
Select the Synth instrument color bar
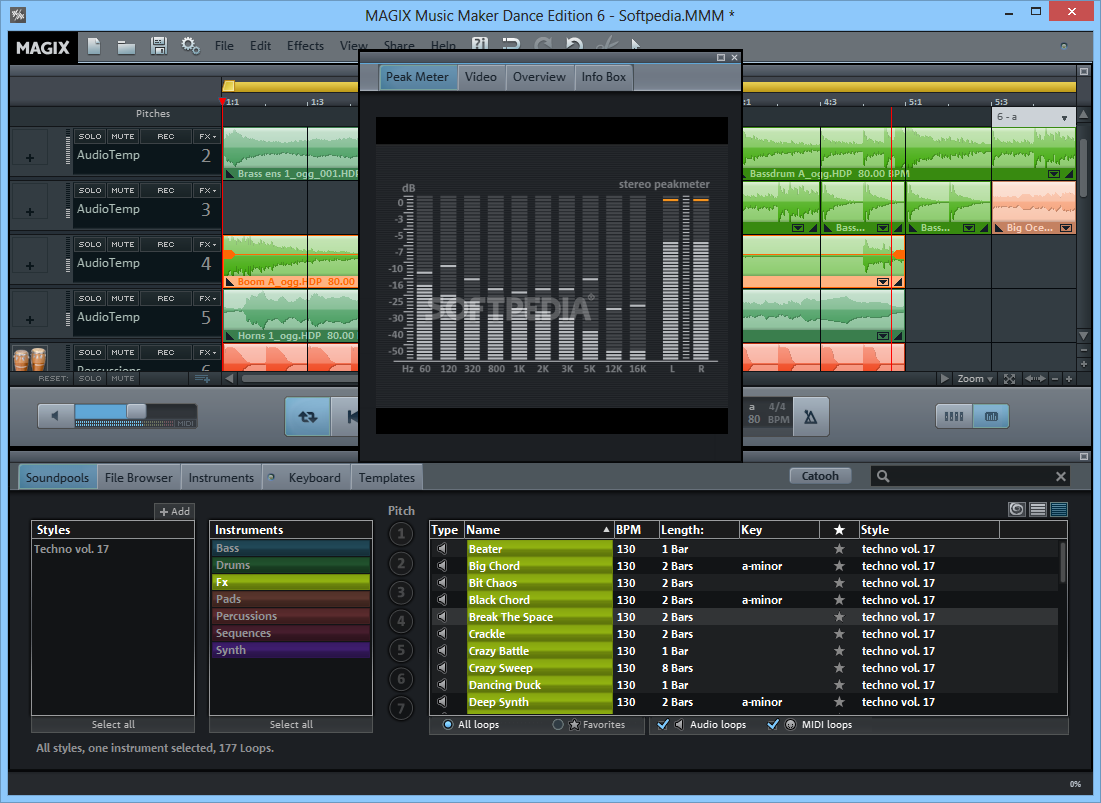pyautogui.click(x=291, y=650)
